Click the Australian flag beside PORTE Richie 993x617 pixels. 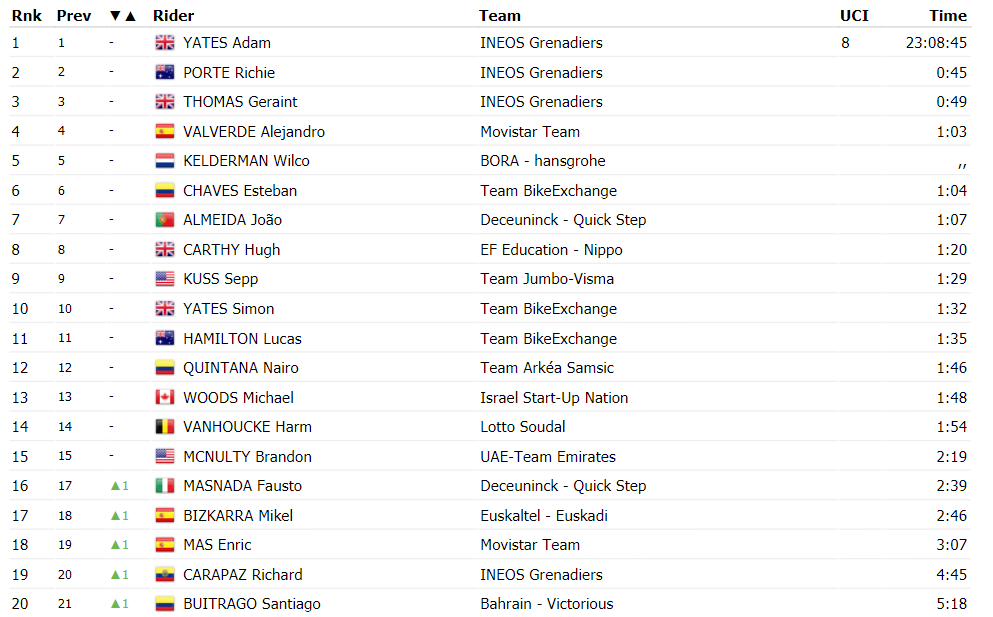[165, 72]
